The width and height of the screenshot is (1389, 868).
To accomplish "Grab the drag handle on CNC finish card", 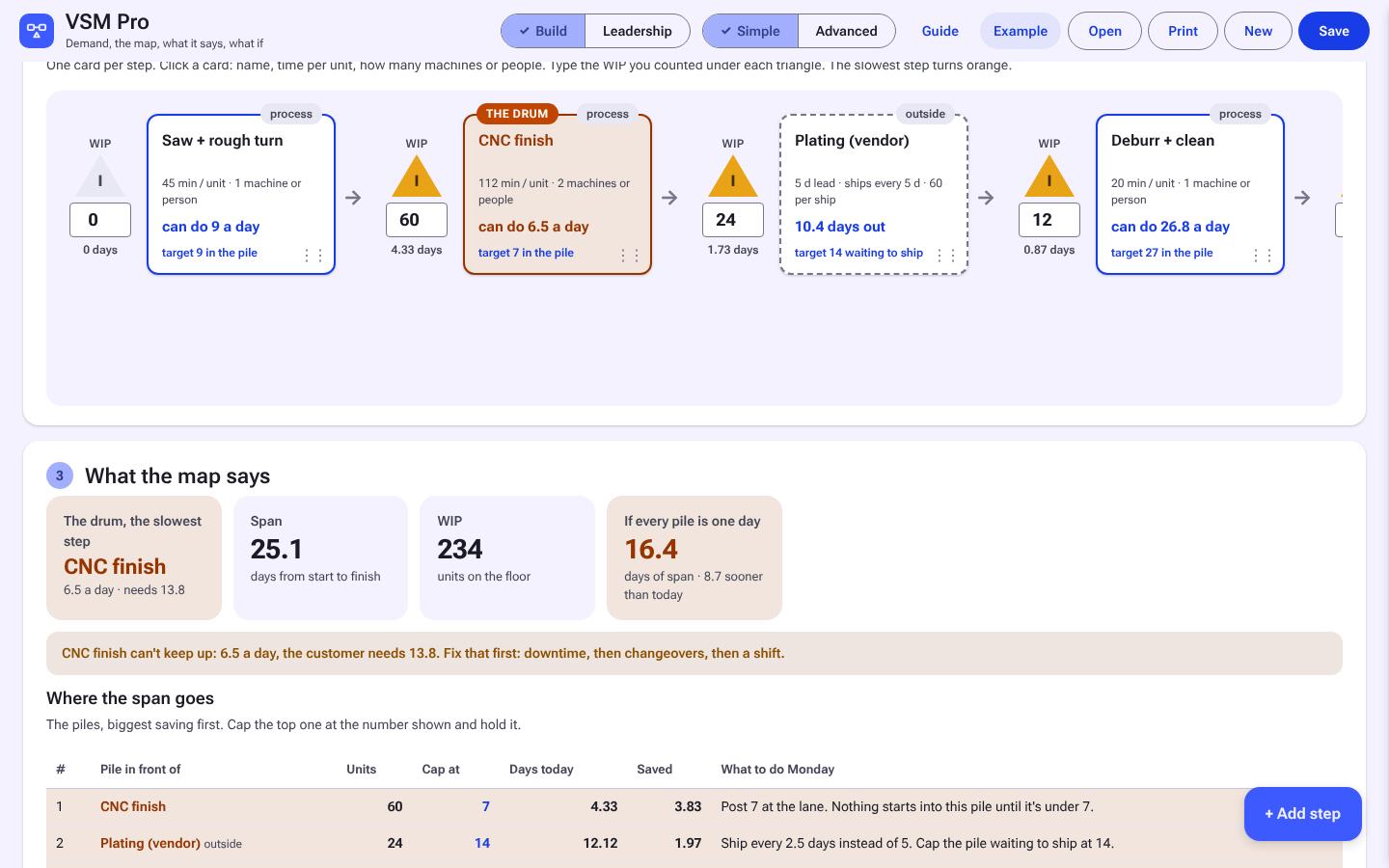I will (x=630, y=256).
